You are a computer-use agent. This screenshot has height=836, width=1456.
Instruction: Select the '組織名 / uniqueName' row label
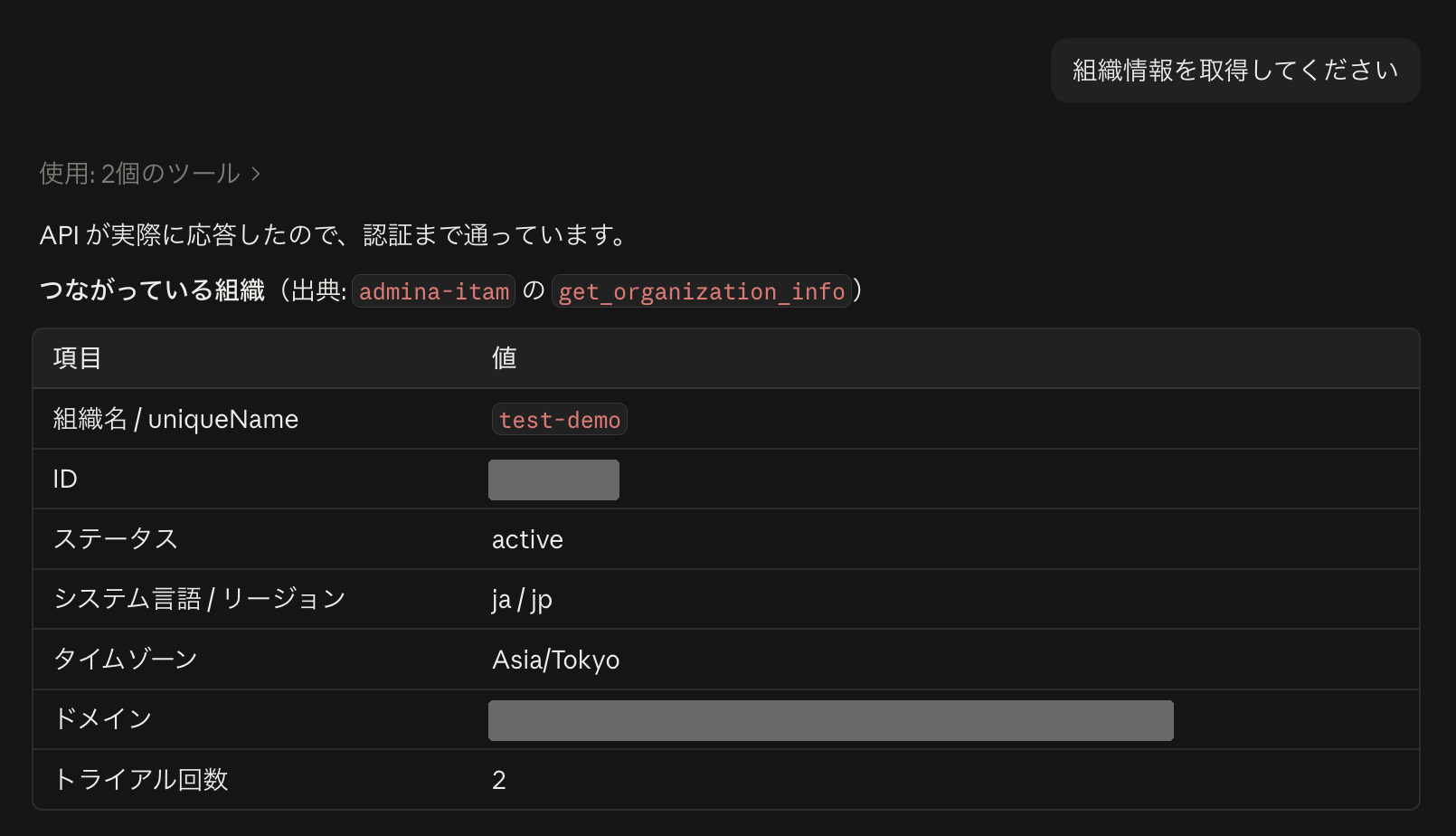click(x=175, y=419)
